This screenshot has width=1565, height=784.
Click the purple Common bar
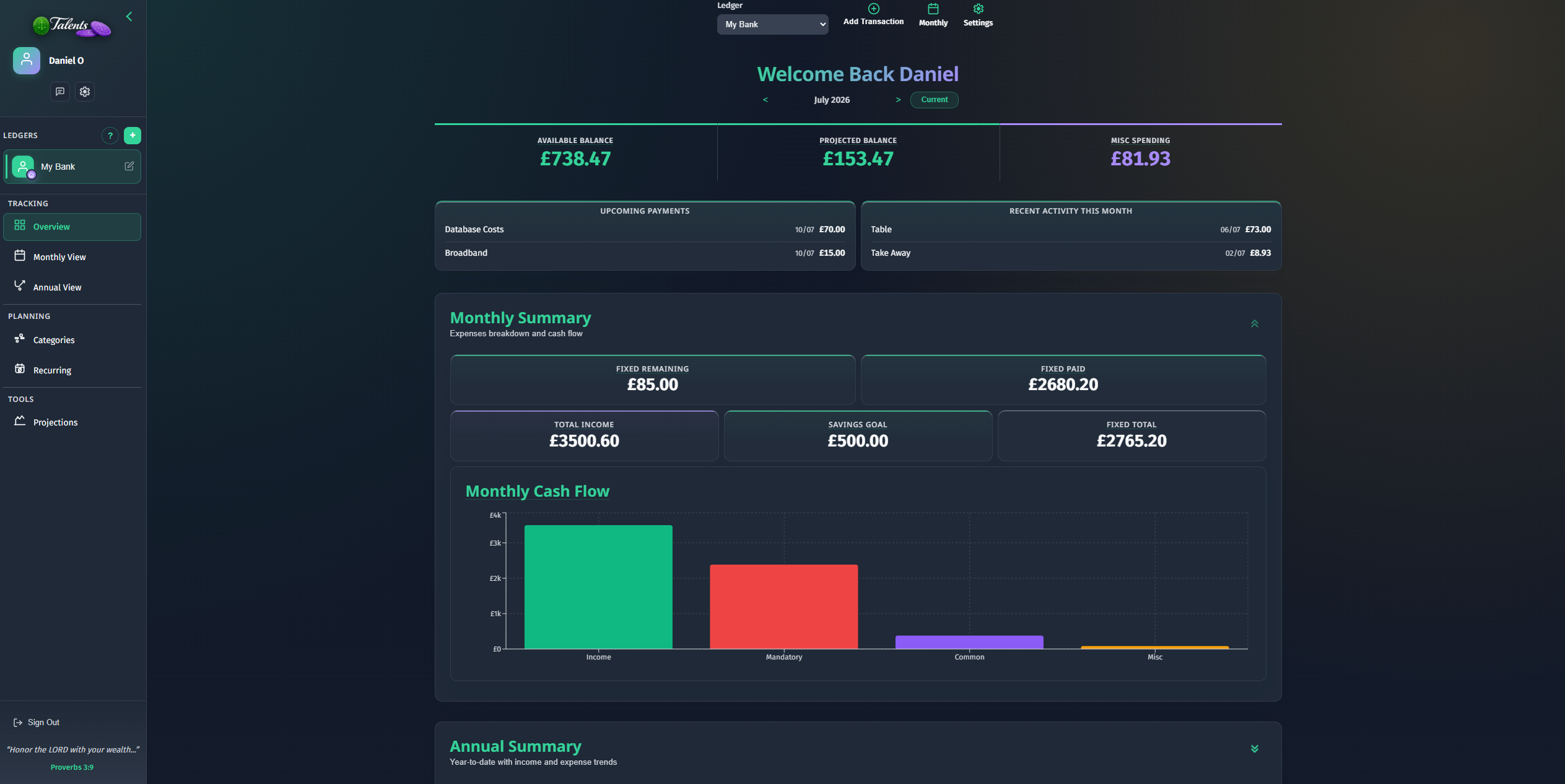969,642
